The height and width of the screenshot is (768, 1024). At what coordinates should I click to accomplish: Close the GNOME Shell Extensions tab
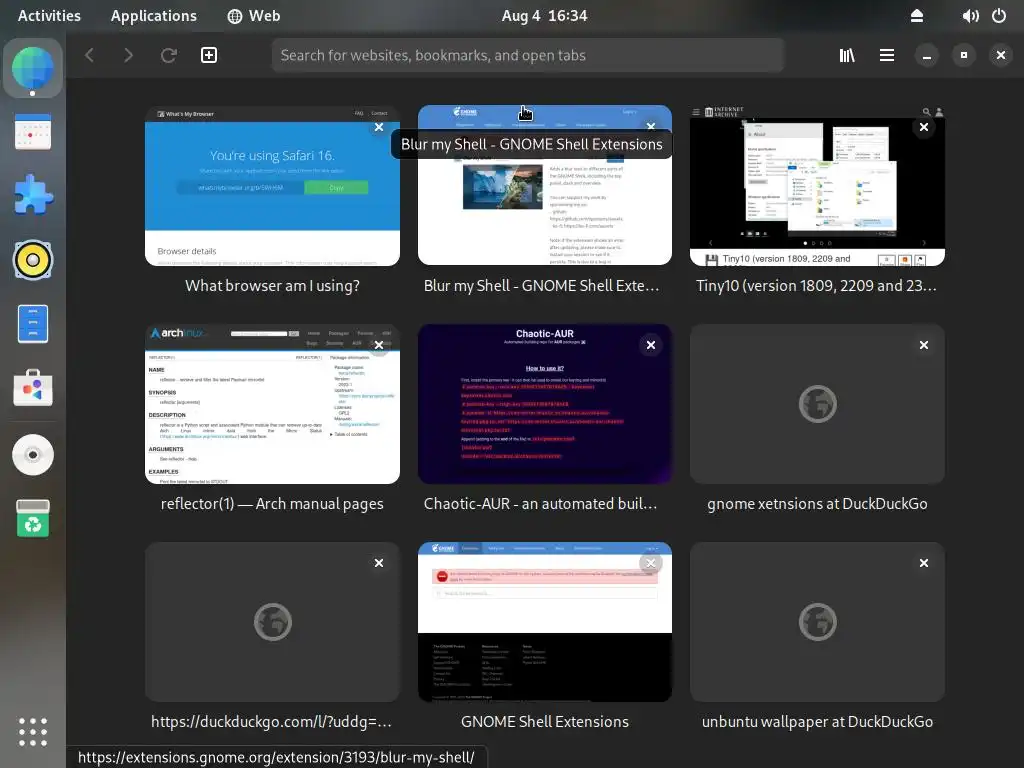[x=650, y=563]
